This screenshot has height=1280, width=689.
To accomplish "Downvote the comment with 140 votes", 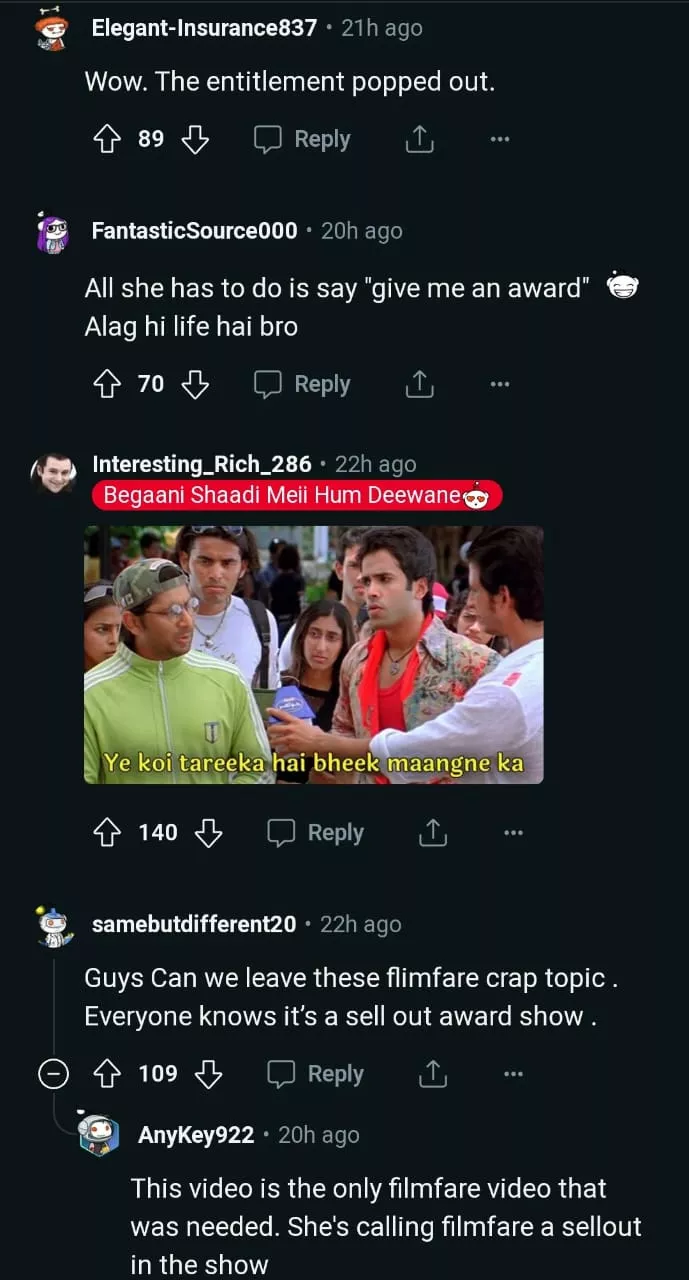I will click(208, 833).
